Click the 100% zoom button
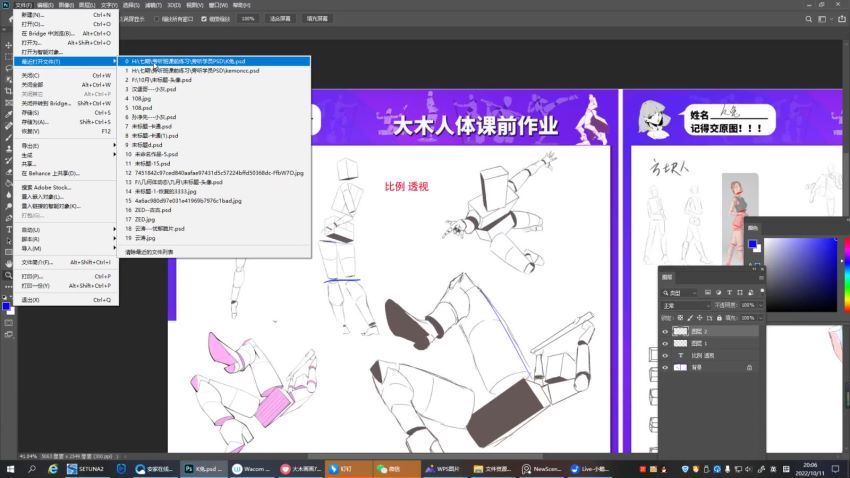The height and width of the screenshot is (478, 850). (248, 19)
